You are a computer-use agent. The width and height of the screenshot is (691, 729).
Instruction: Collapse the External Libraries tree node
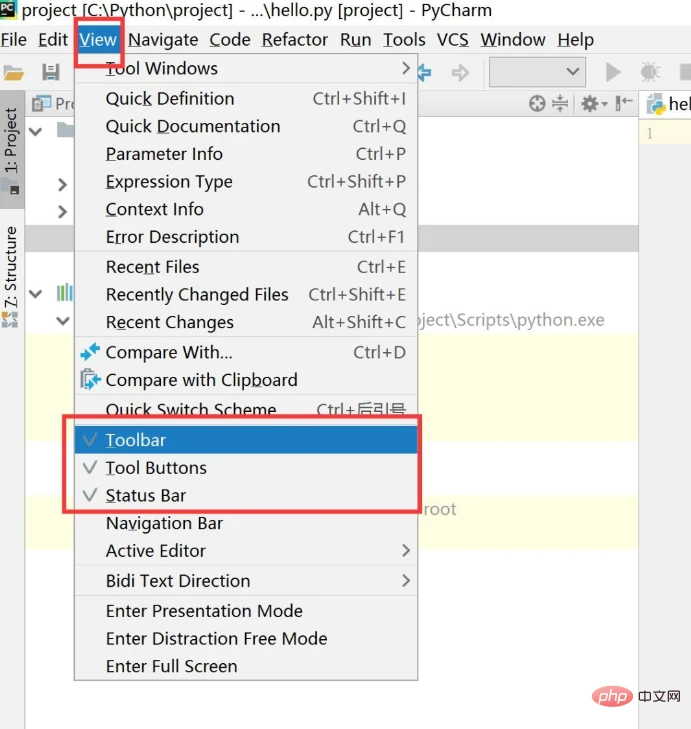point(36,294)
